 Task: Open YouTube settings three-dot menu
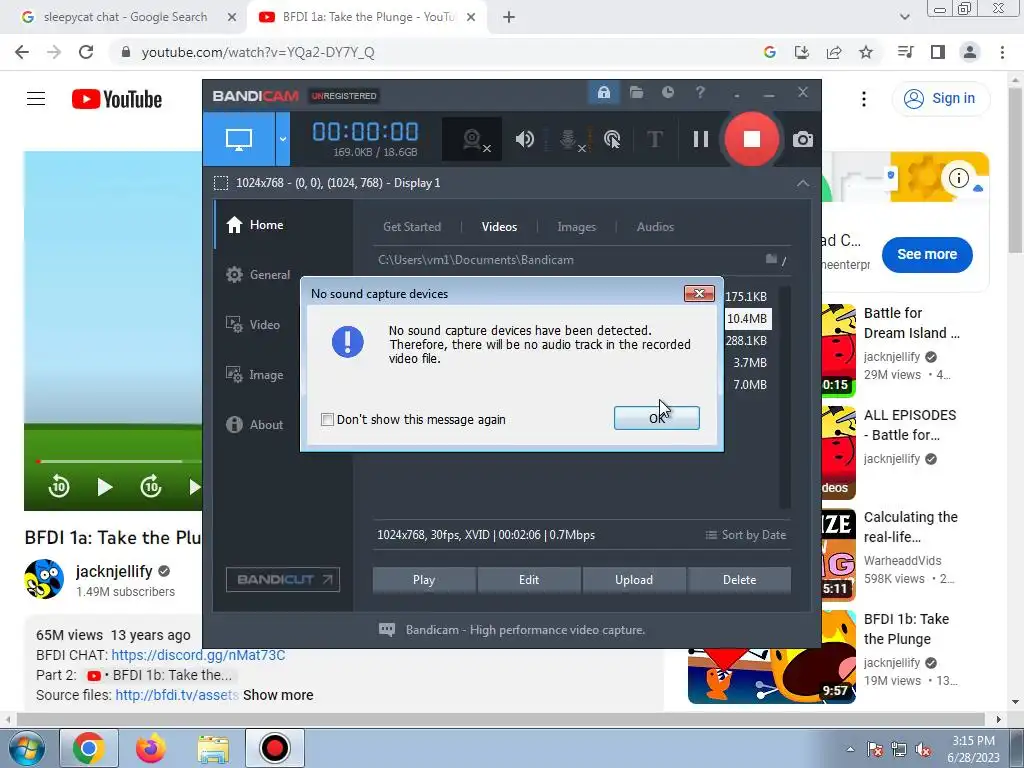click(x=864, y=99)
